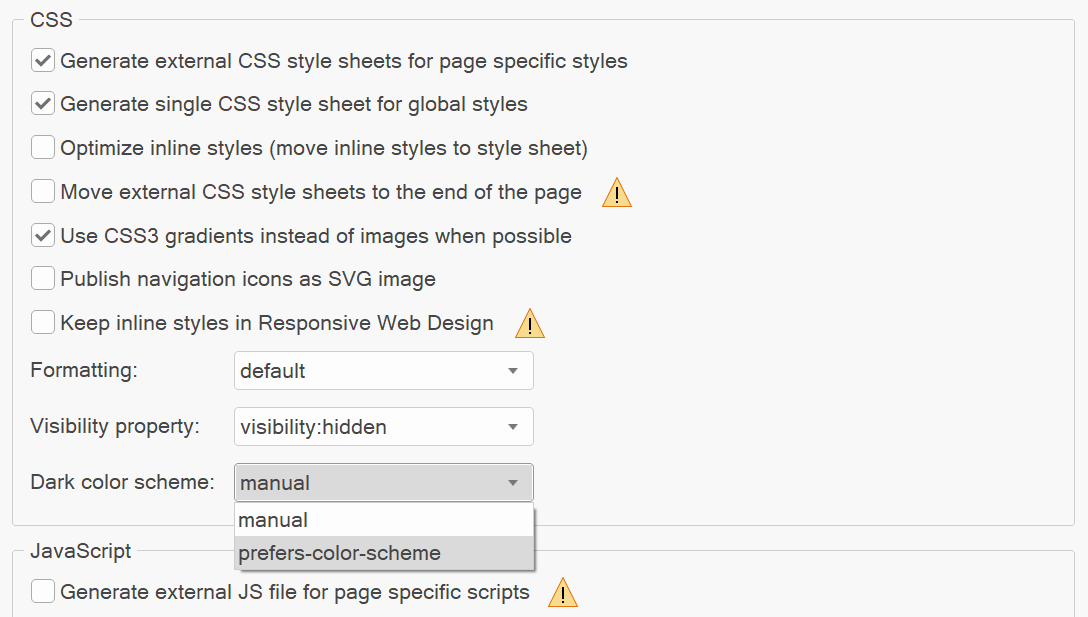Viewport: 1088px width, 617px height.
Task: Tick Move external CSS style sheets to page end
Action: coord(43,192)
